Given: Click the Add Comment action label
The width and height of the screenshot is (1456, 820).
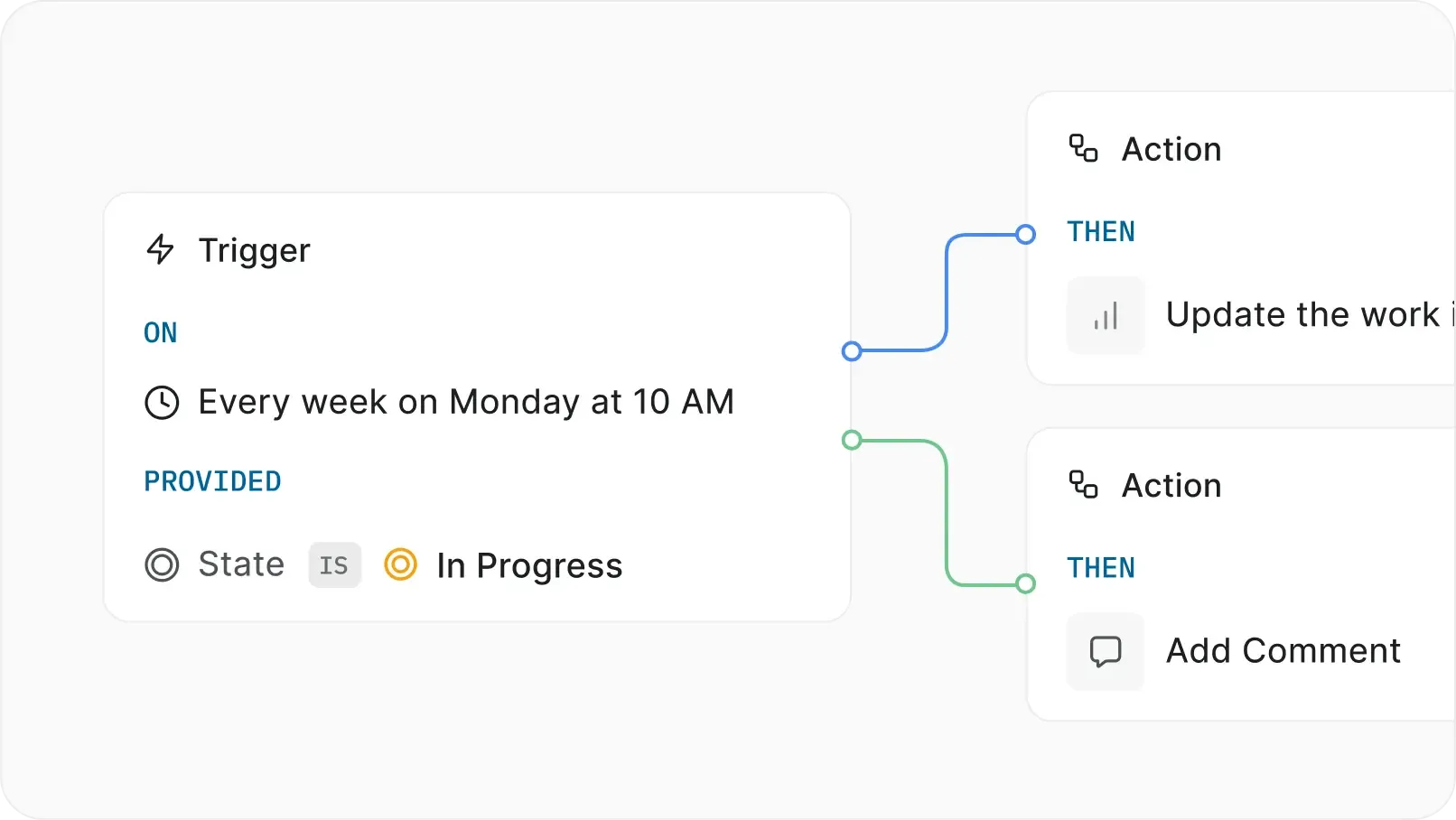Looking at the screenshot, I should (x=1283, y=650).
